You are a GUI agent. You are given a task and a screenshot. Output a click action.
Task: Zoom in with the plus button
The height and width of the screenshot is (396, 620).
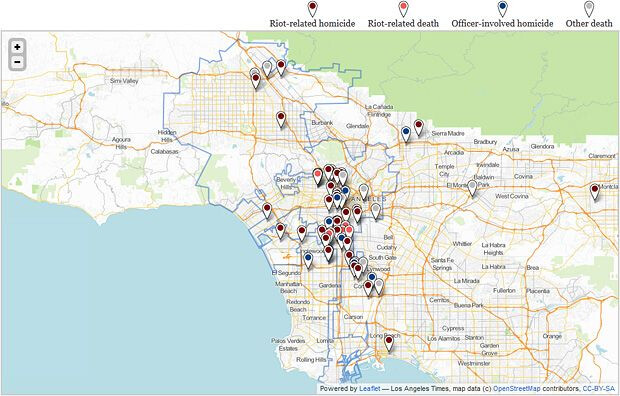click(x=17, y=47)
